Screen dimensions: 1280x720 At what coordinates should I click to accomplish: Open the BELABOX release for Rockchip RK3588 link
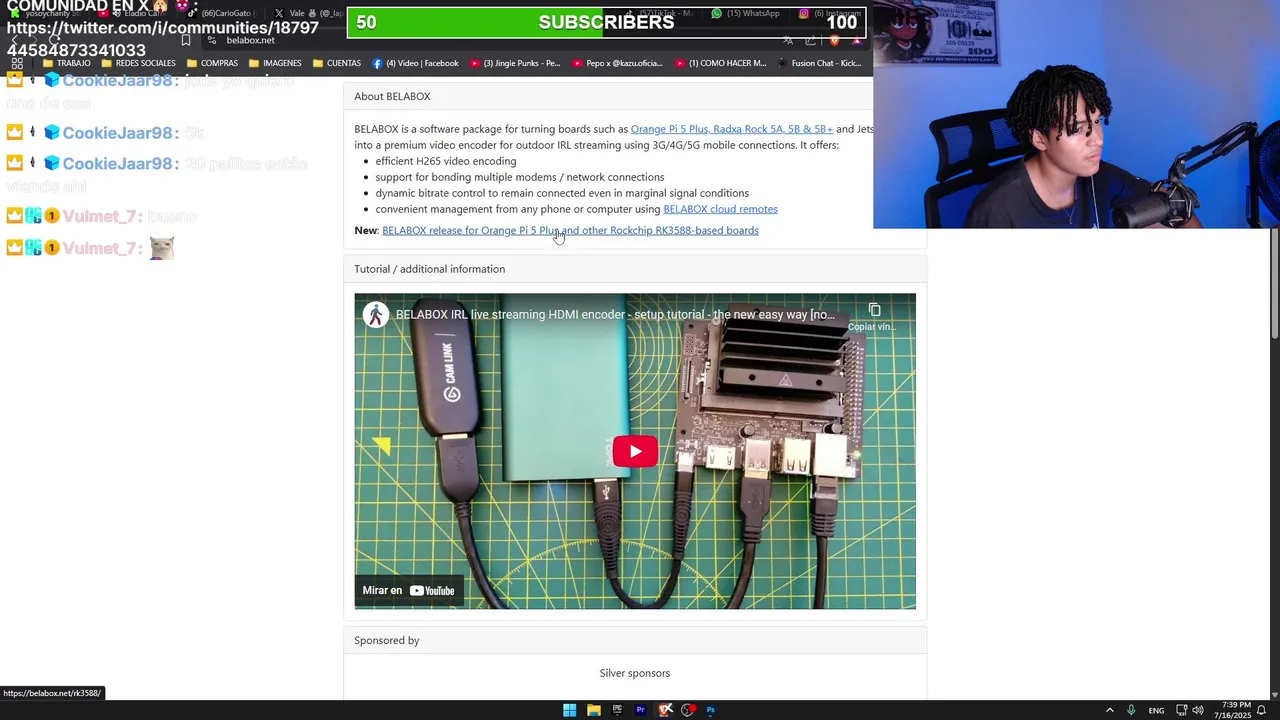[x=570, y=230]
